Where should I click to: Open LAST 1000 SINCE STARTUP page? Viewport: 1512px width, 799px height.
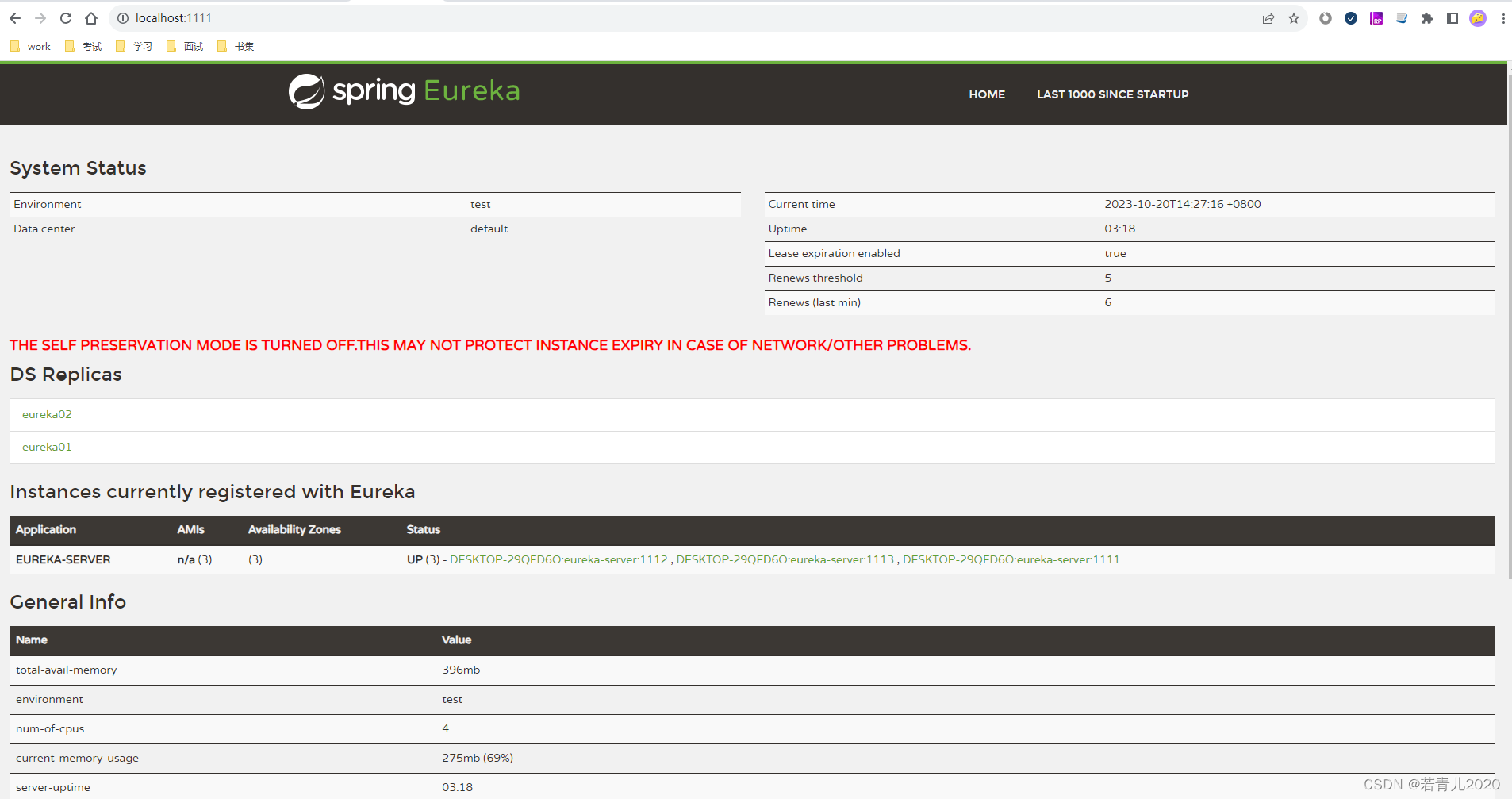[1112, 94]
